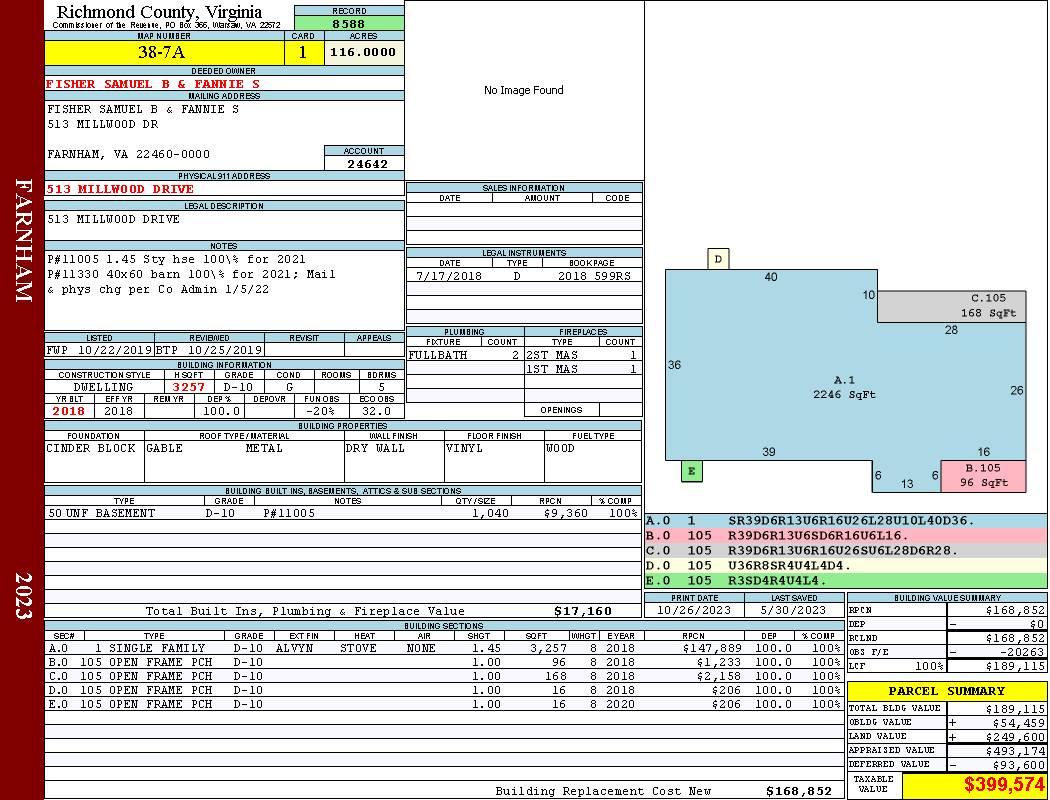The width and height of the screenshot is (1050, 800).
Task: Click the green E porch box in sketch
Action: [692, 471]
